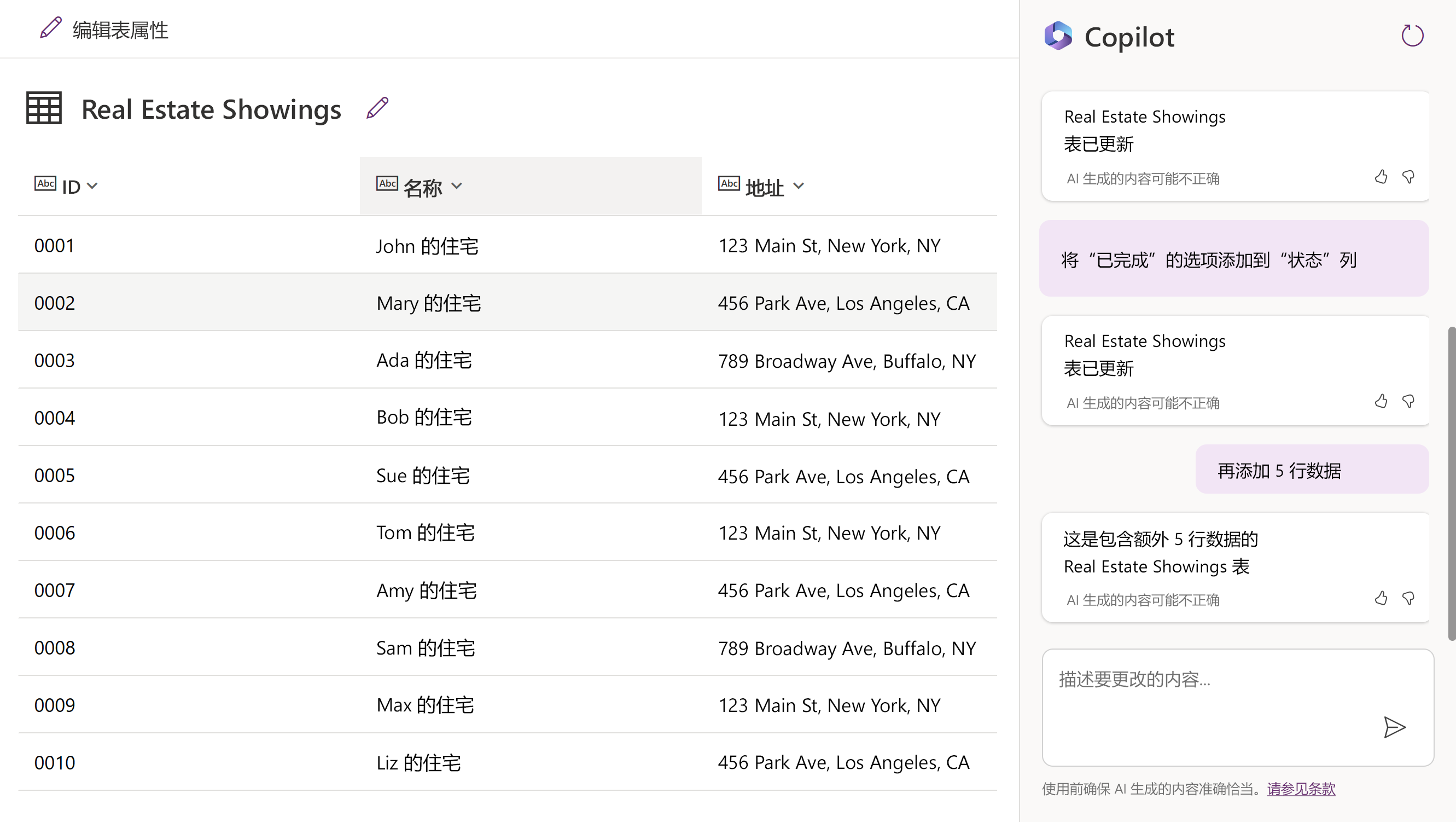Thumbs down the 这是包含额外 5 行数据的 response
Screen dimensions: 1456x822
click(x=1408, y=598)
